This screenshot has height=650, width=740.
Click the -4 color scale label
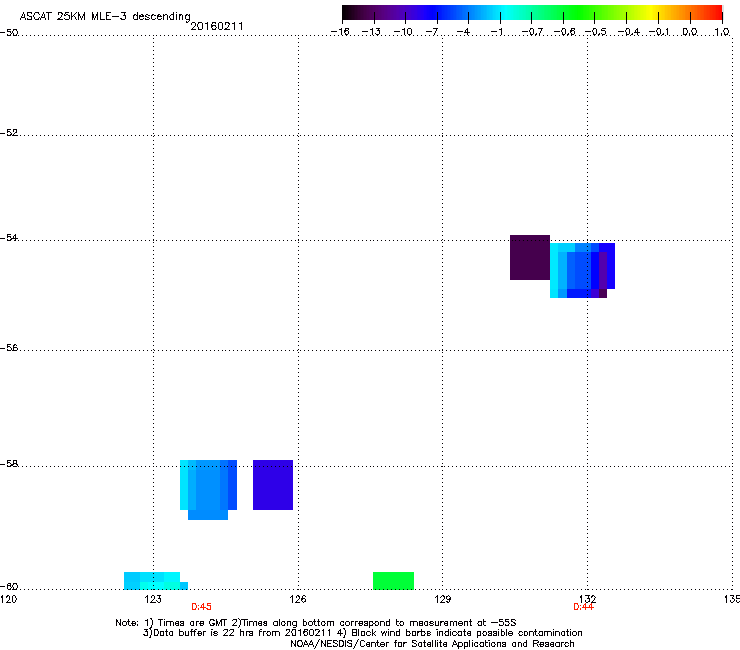(463, 32)
